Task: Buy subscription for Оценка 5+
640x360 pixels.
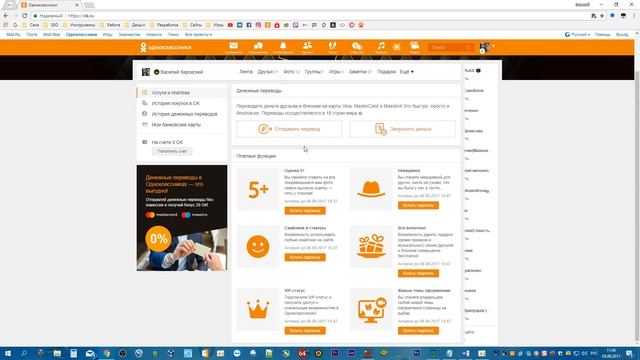Action: coord(305,211)
